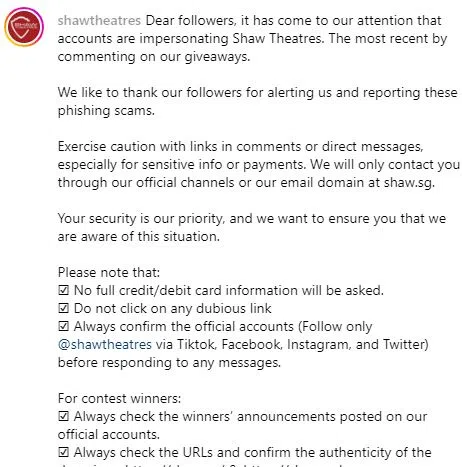The width and height of the screenshot is (462, 467).
Task: Click the 'Exercise caution with links' paragraph
Action: click(x=259, y=164)
